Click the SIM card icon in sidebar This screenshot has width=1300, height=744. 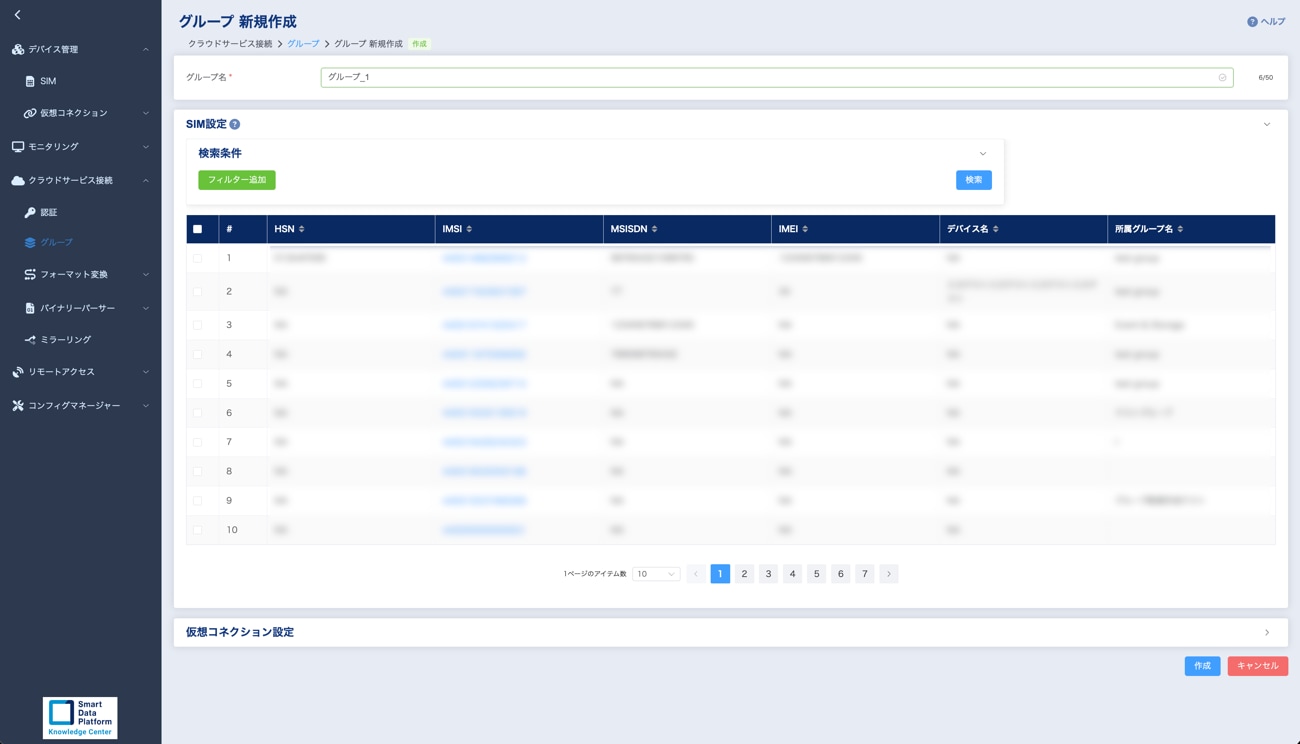[30, 81]
